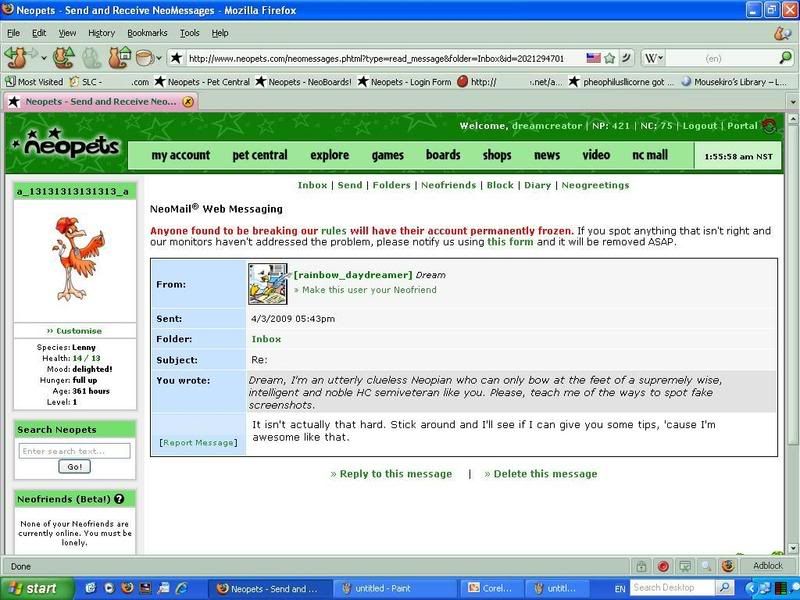Viewport: 800px width, 600px height.
Task: Close the Neopets tab with the X button
Action: tap(188, 102)
